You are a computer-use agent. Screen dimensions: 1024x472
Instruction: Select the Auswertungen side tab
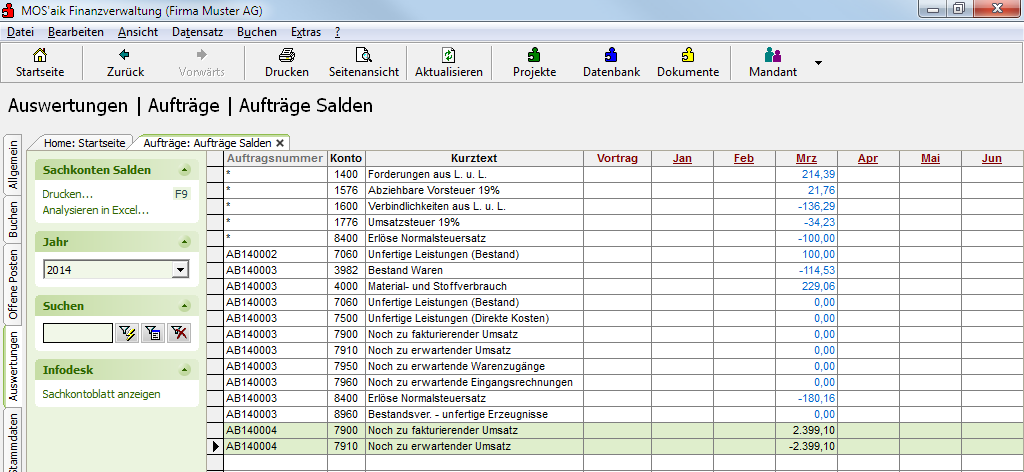click(13, 364)
